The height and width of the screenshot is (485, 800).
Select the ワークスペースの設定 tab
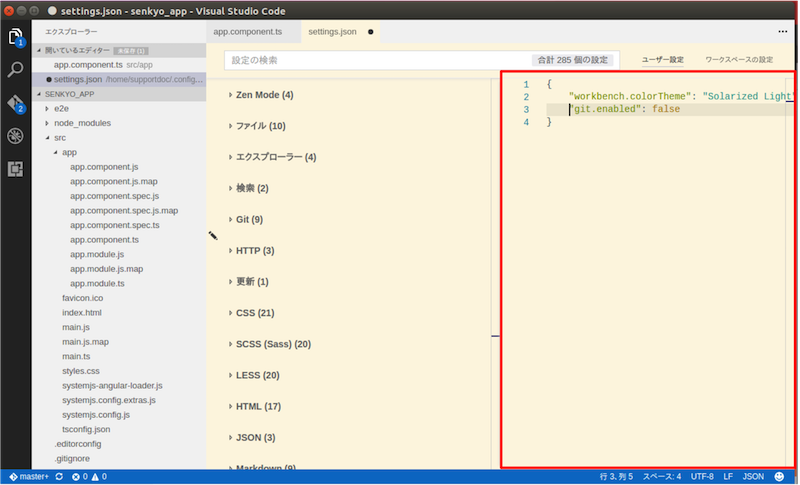[x=739, y=60]
